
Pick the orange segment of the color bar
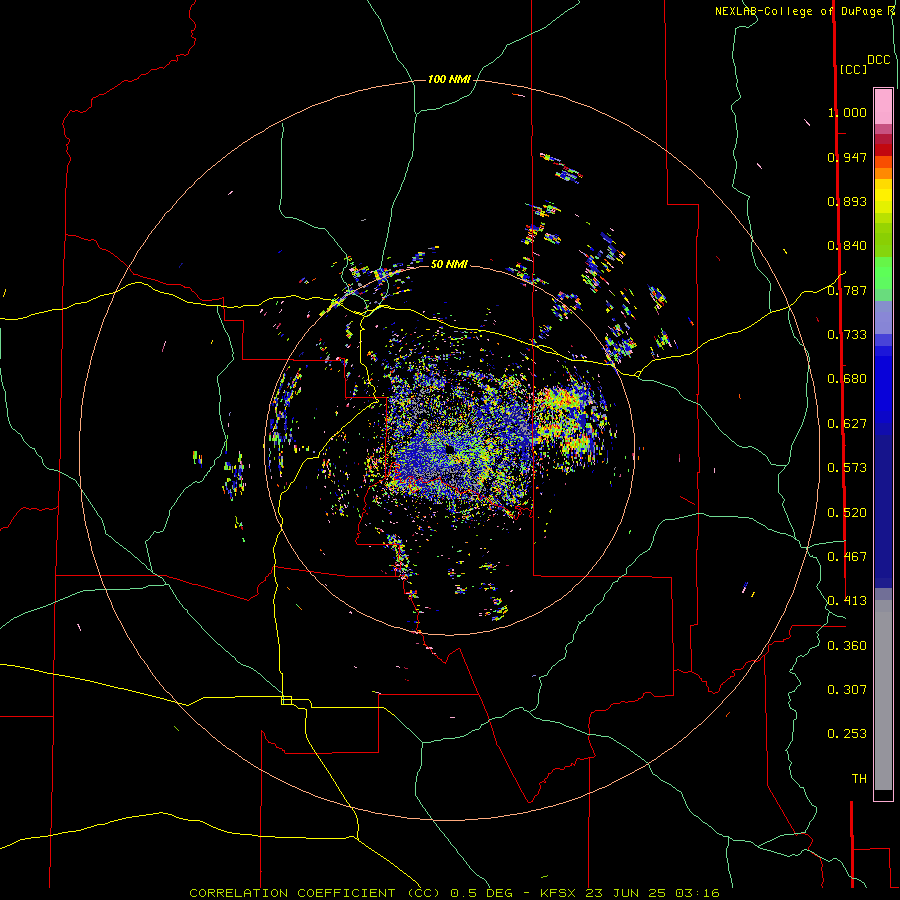[883, 173]
